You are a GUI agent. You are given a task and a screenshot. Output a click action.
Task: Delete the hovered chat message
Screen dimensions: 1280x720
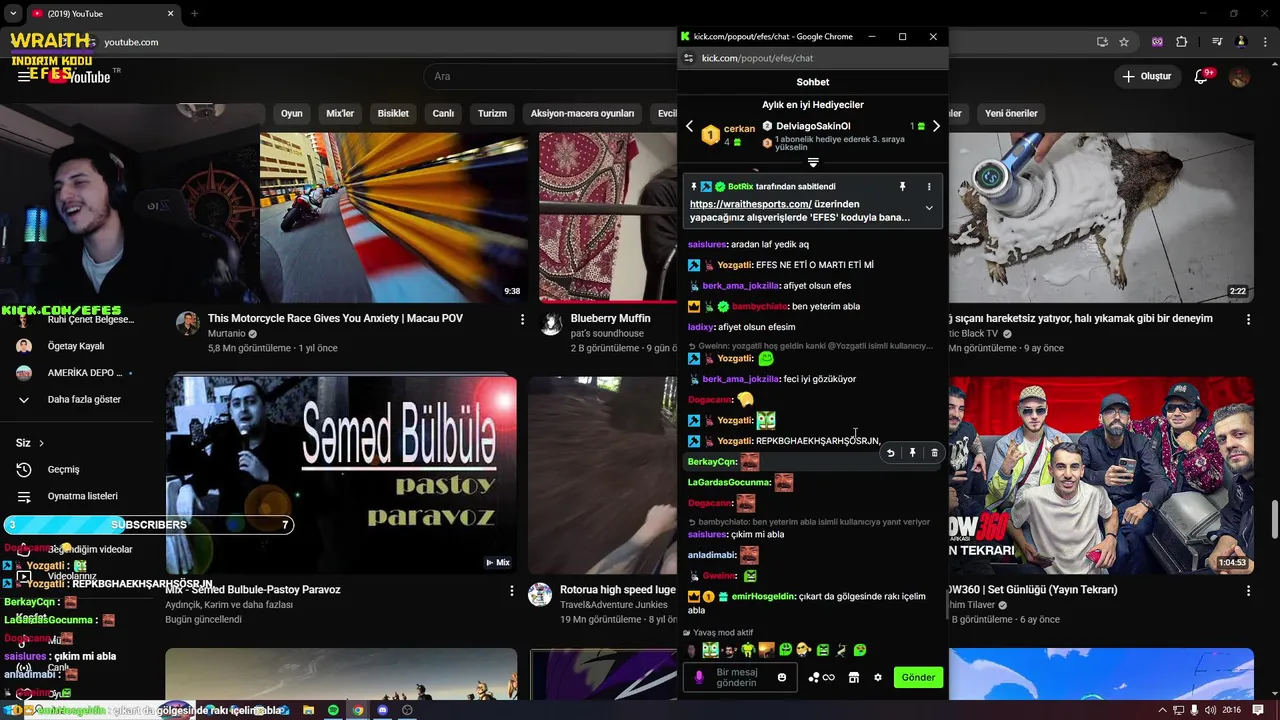click(934, 453)
